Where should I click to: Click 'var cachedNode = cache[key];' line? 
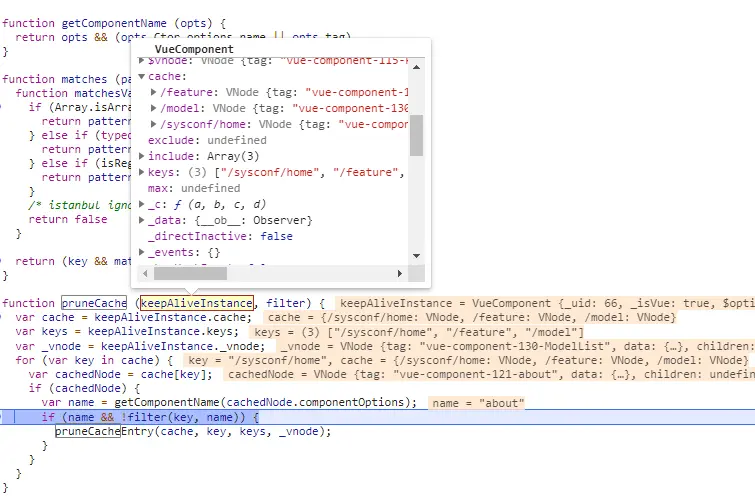120,374
